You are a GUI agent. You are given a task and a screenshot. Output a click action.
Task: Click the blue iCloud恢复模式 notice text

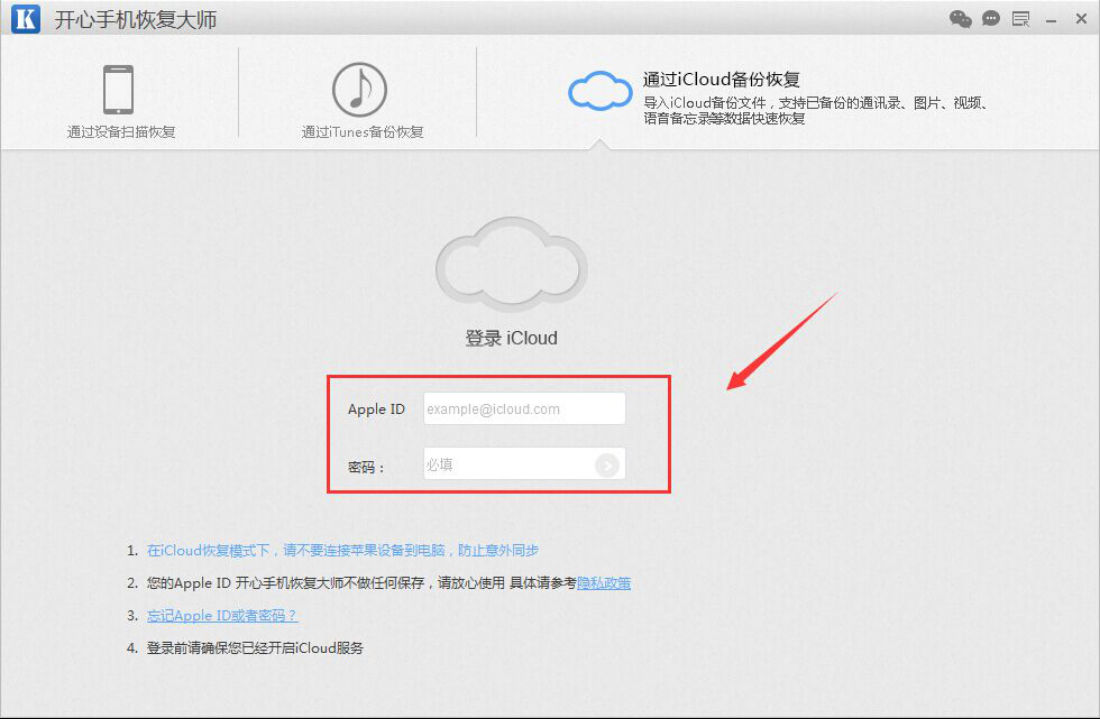coord(342,551)
